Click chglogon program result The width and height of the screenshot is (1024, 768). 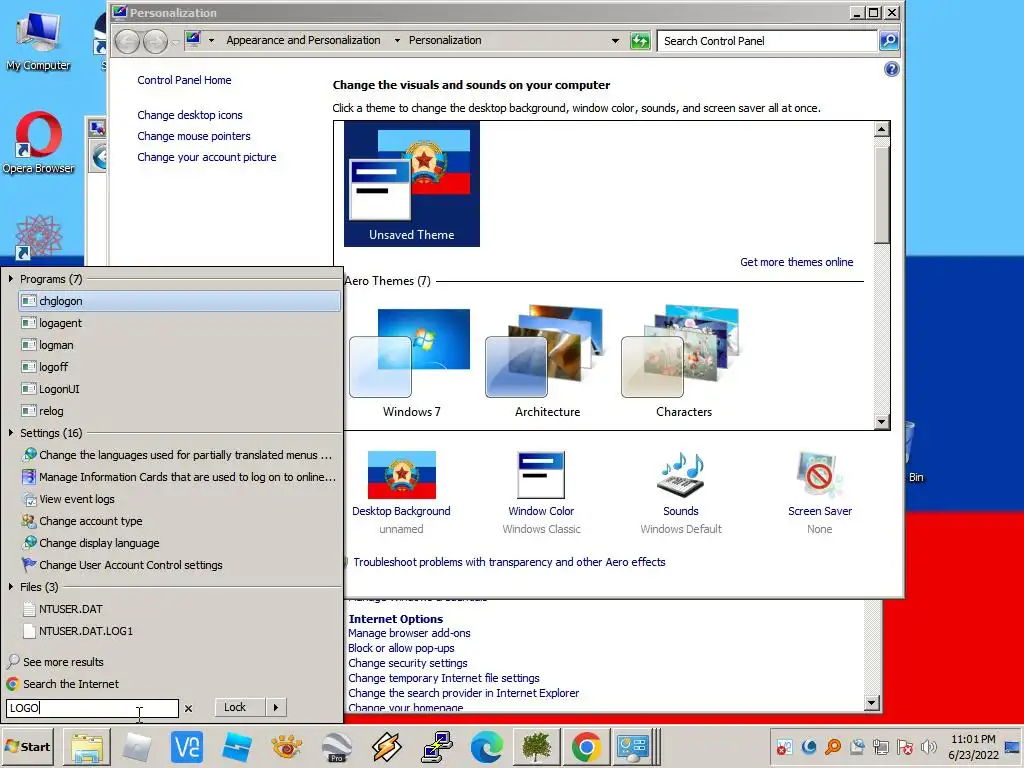180,301
